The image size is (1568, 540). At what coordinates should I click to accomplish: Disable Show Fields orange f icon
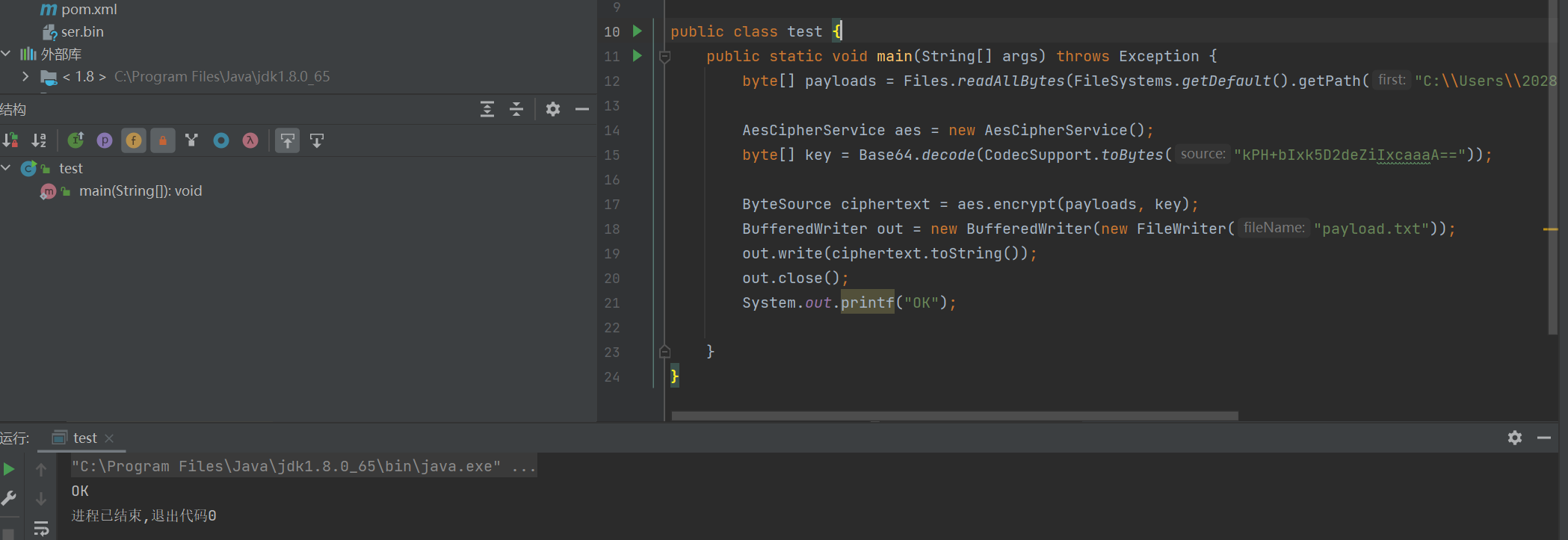134,140
